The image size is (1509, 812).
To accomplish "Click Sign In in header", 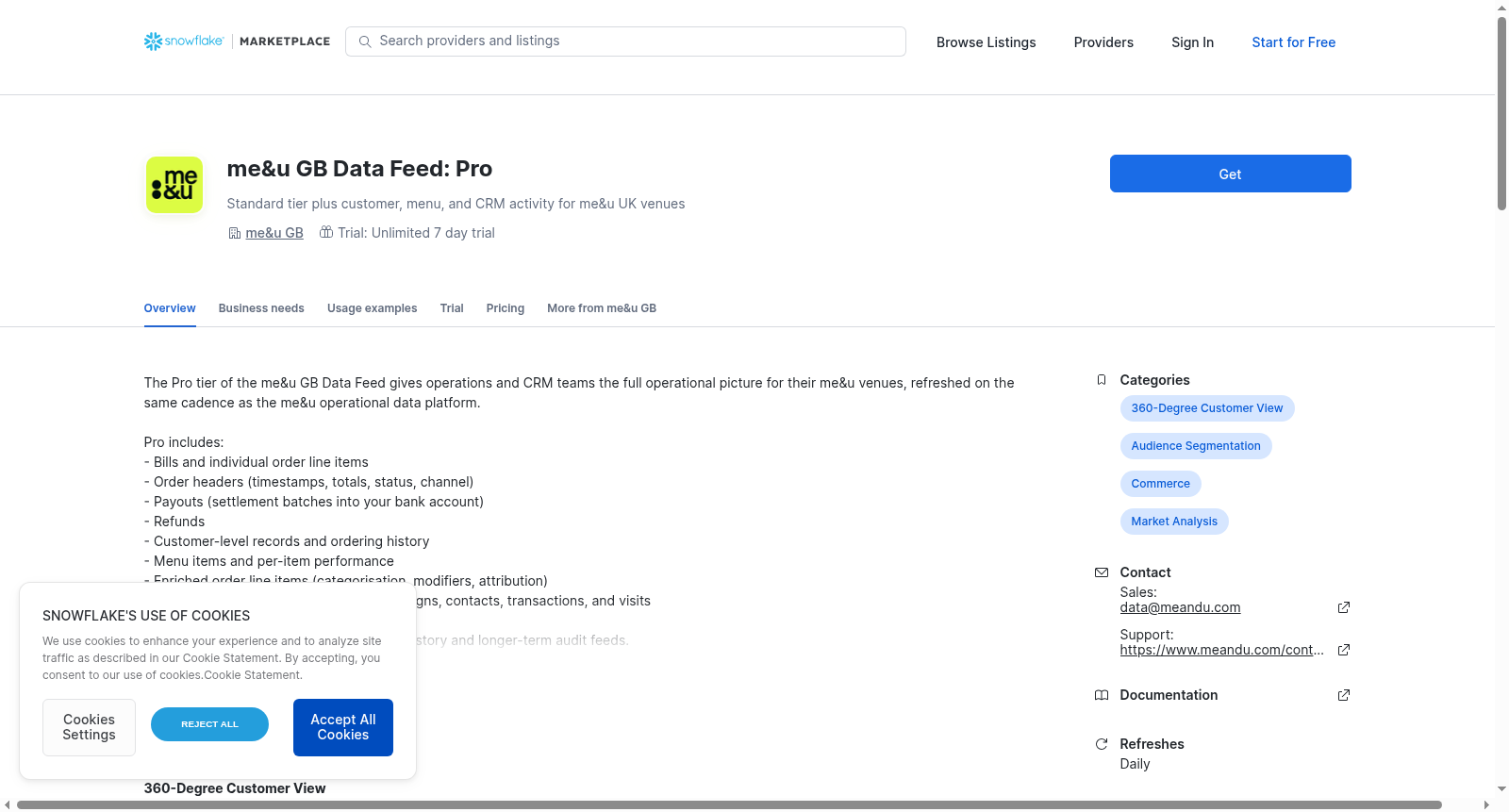I will coord(1192,42).
